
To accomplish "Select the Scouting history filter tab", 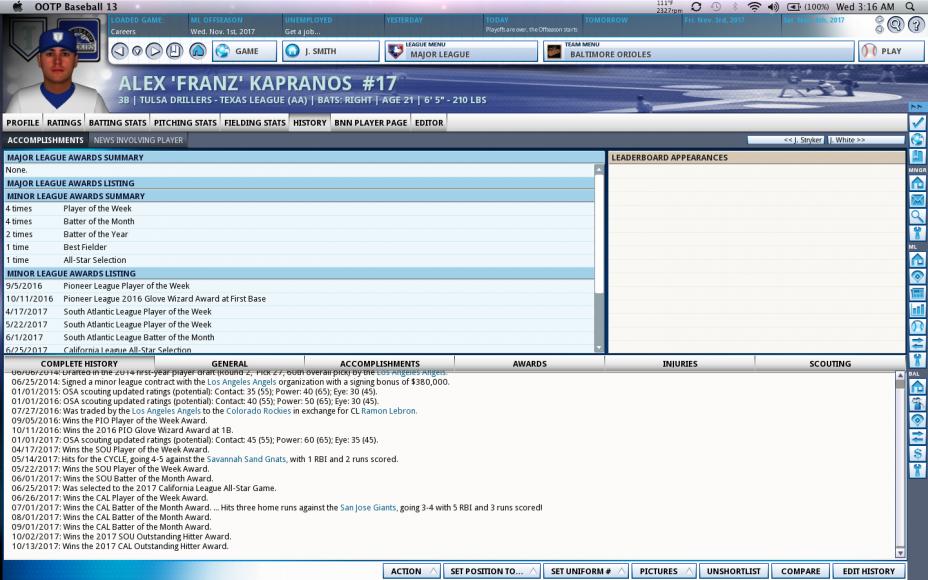I will pos(830,363).
